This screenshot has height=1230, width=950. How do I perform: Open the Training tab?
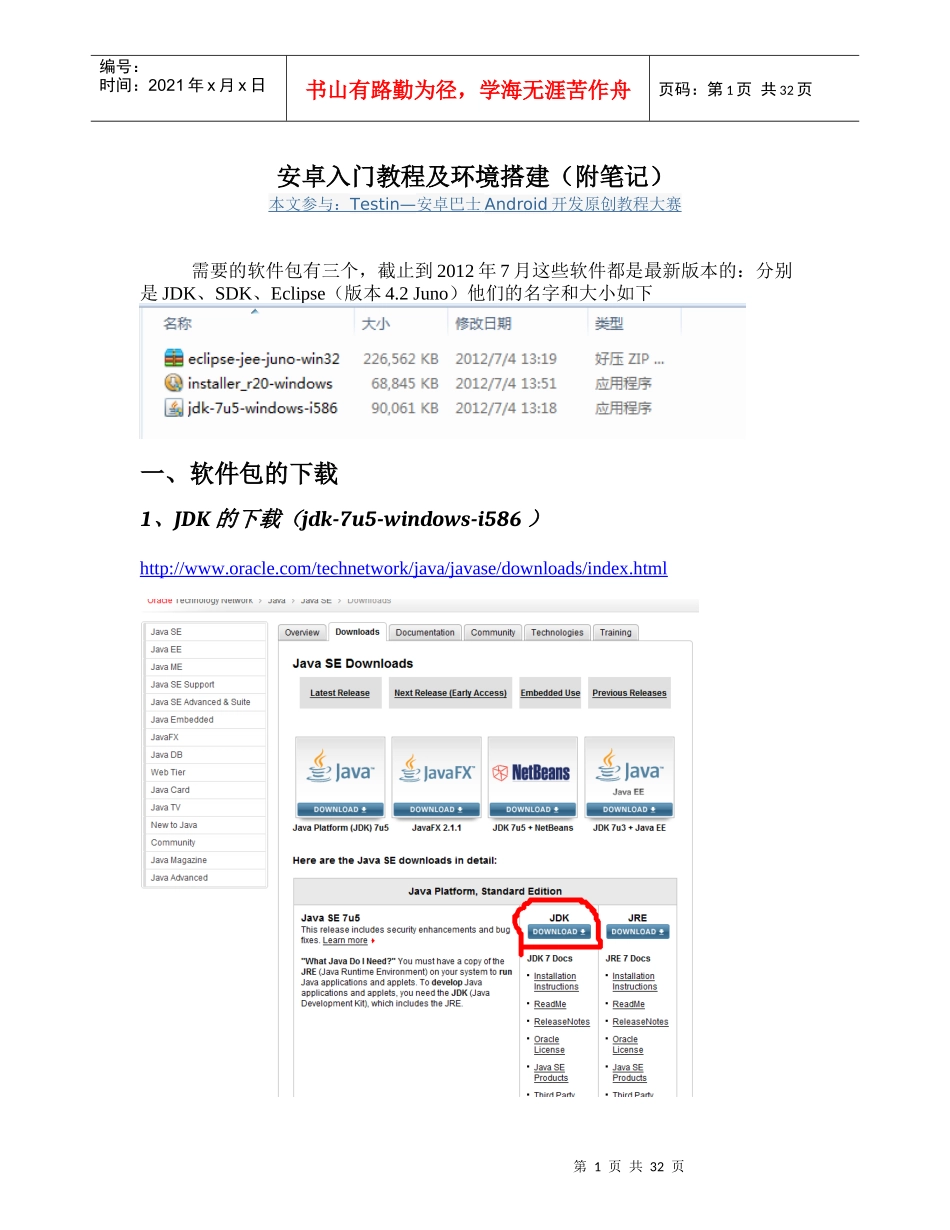pyautogui.click(x=616, y=632)
